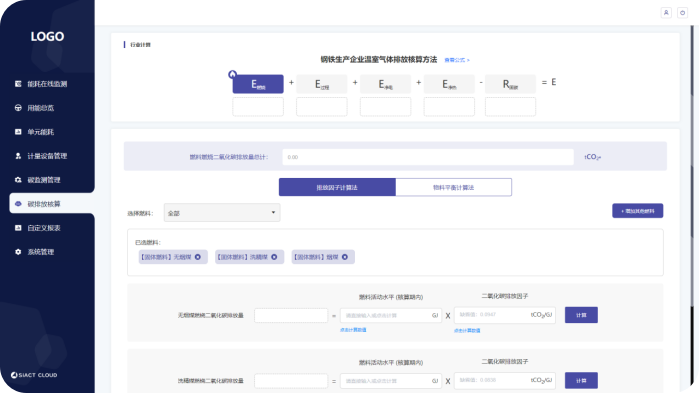Remove the 无烟煤 fuel tag

[197, 257]
